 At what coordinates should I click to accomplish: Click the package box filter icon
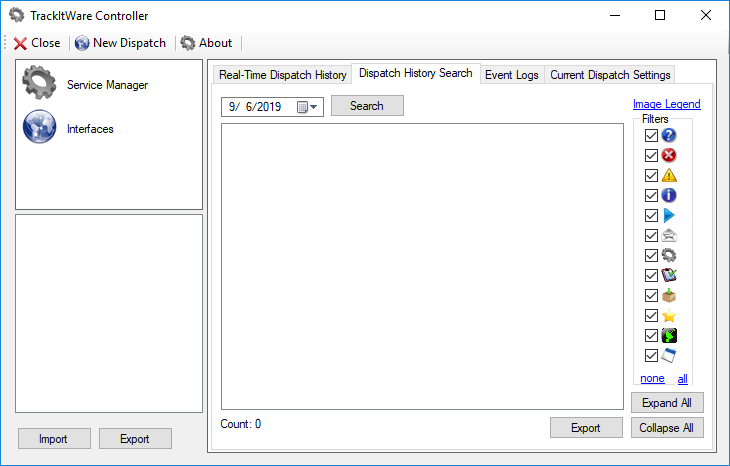[669, 296]
